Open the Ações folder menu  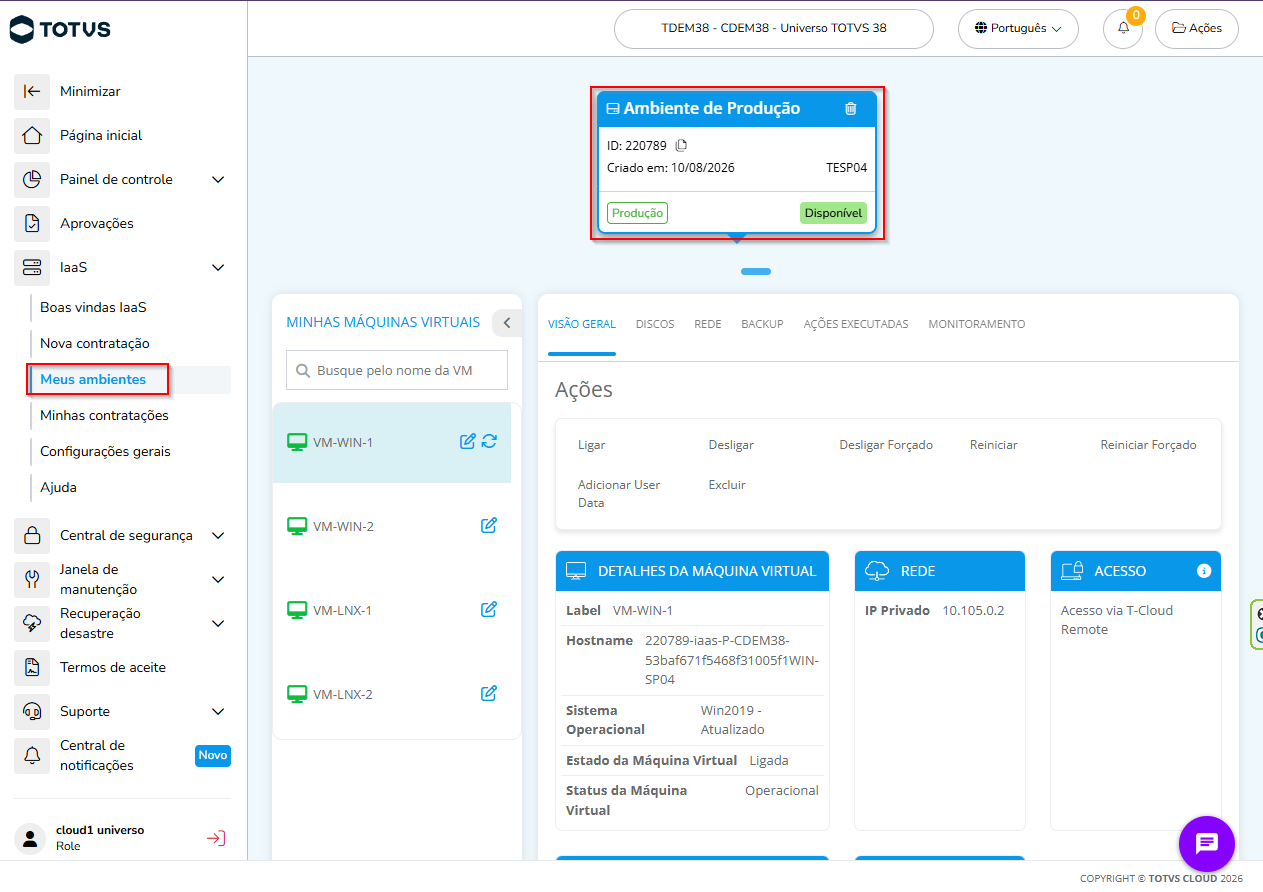click(x=1197, y=29)
